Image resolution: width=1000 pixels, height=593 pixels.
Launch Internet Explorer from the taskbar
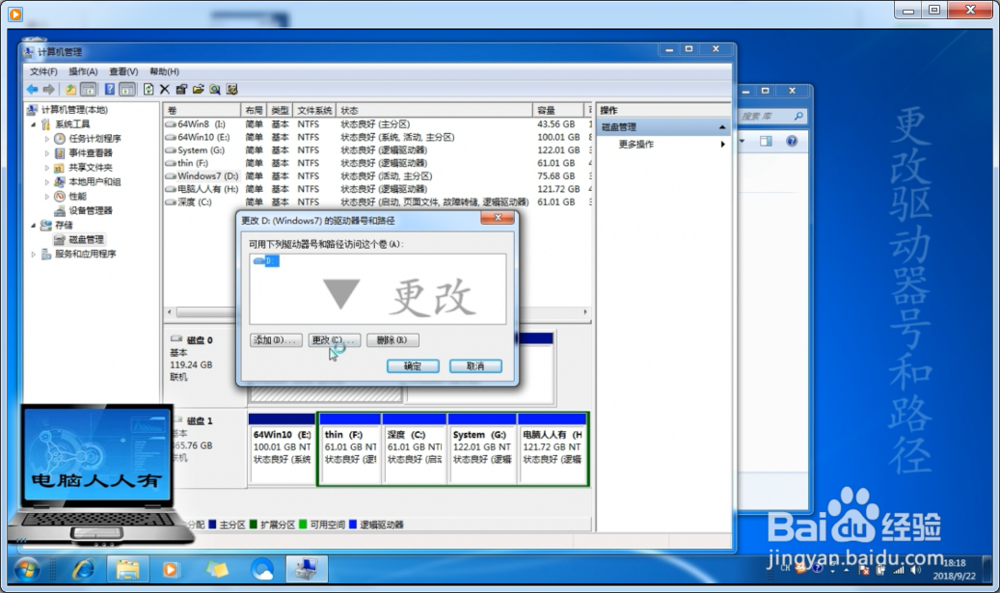[x=83, y=569]
